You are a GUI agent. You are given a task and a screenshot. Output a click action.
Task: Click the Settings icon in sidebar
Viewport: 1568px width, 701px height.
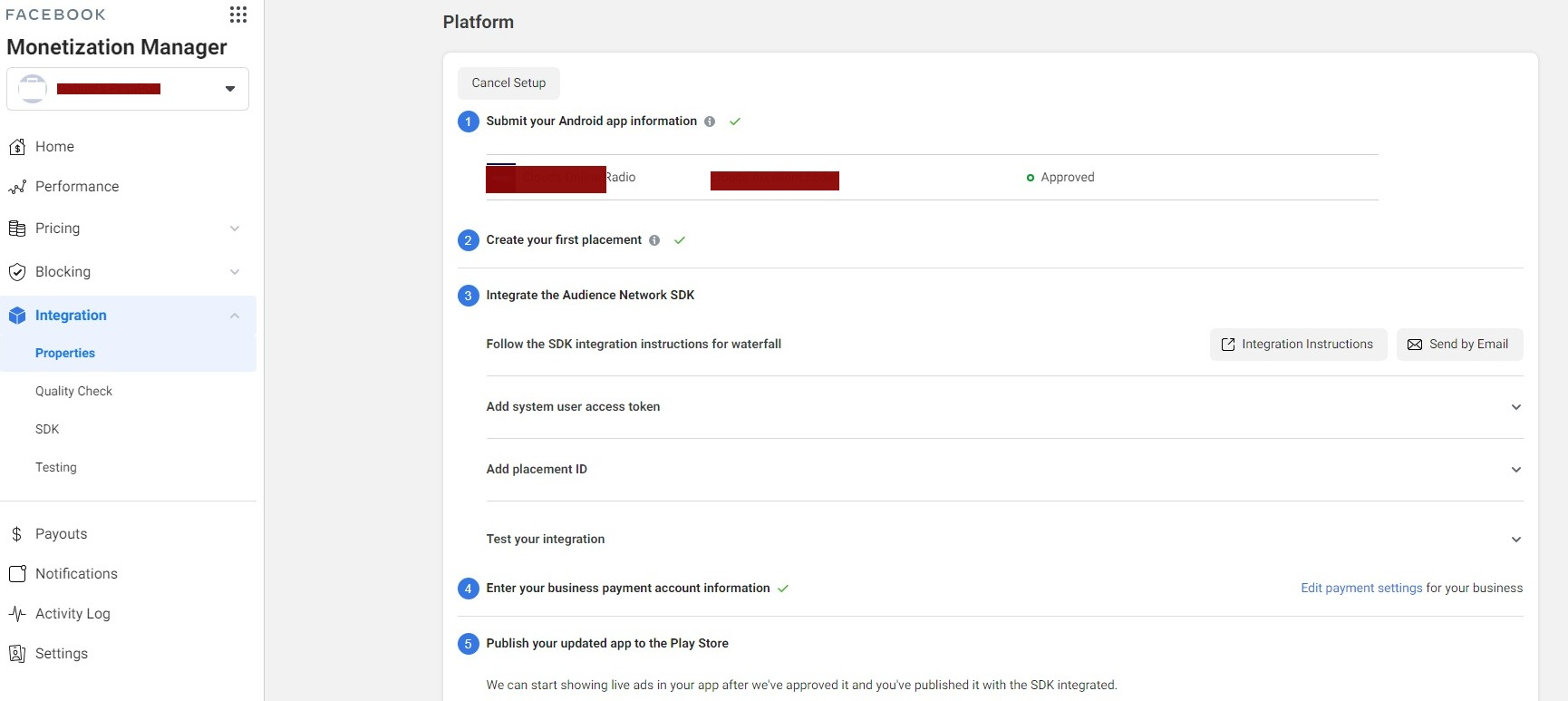pos(17,654)
